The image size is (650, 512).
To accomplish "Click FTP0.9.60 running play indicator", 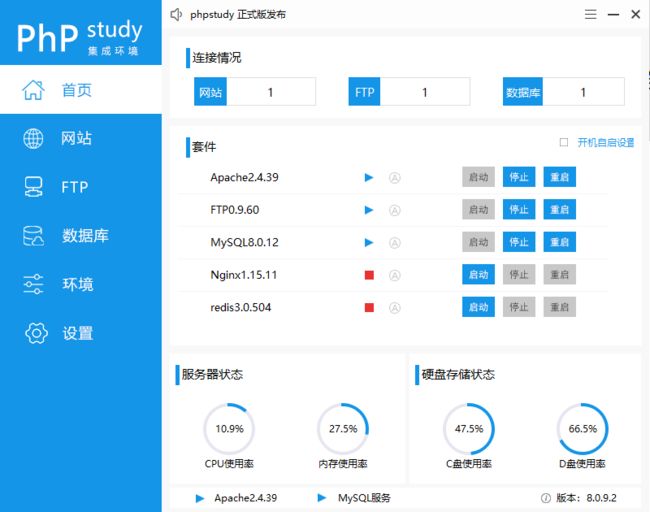I will coord(369,210).
